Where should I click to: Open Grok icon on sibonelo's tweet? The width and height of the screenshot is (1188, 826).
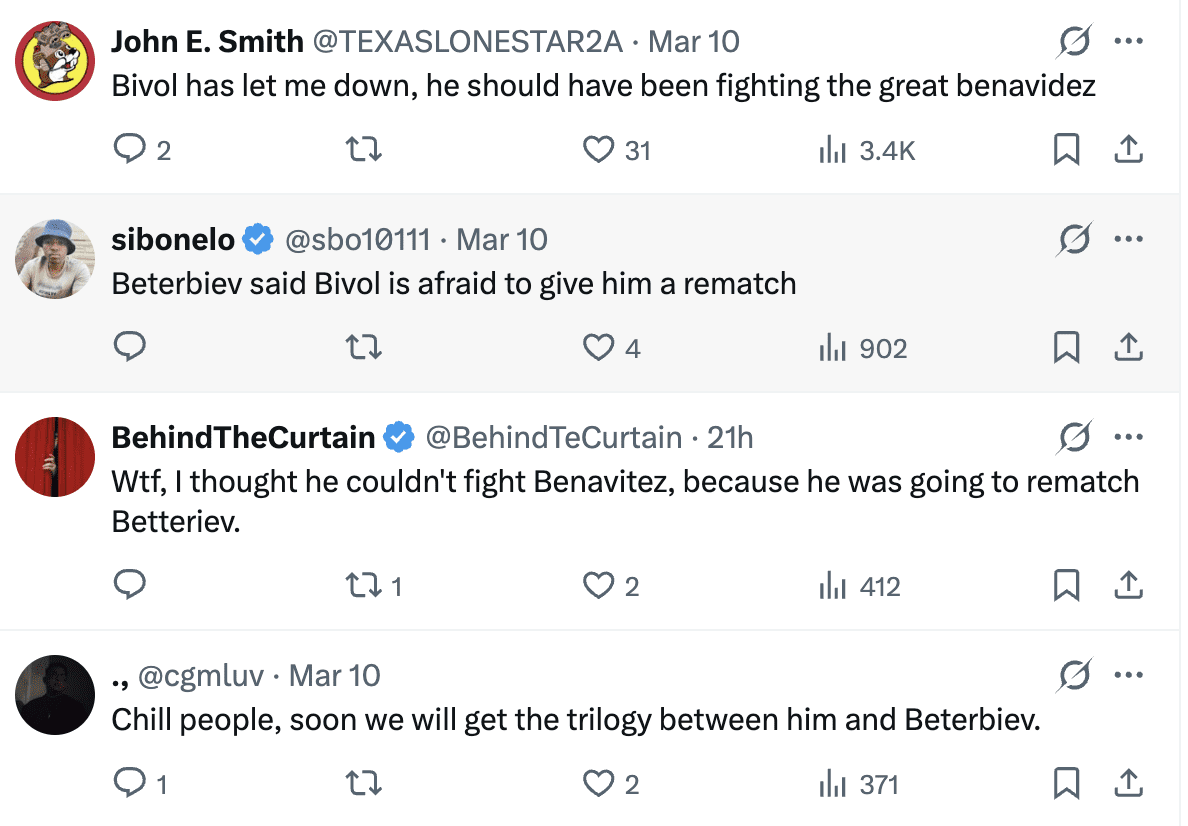(x=1074, y=240)
